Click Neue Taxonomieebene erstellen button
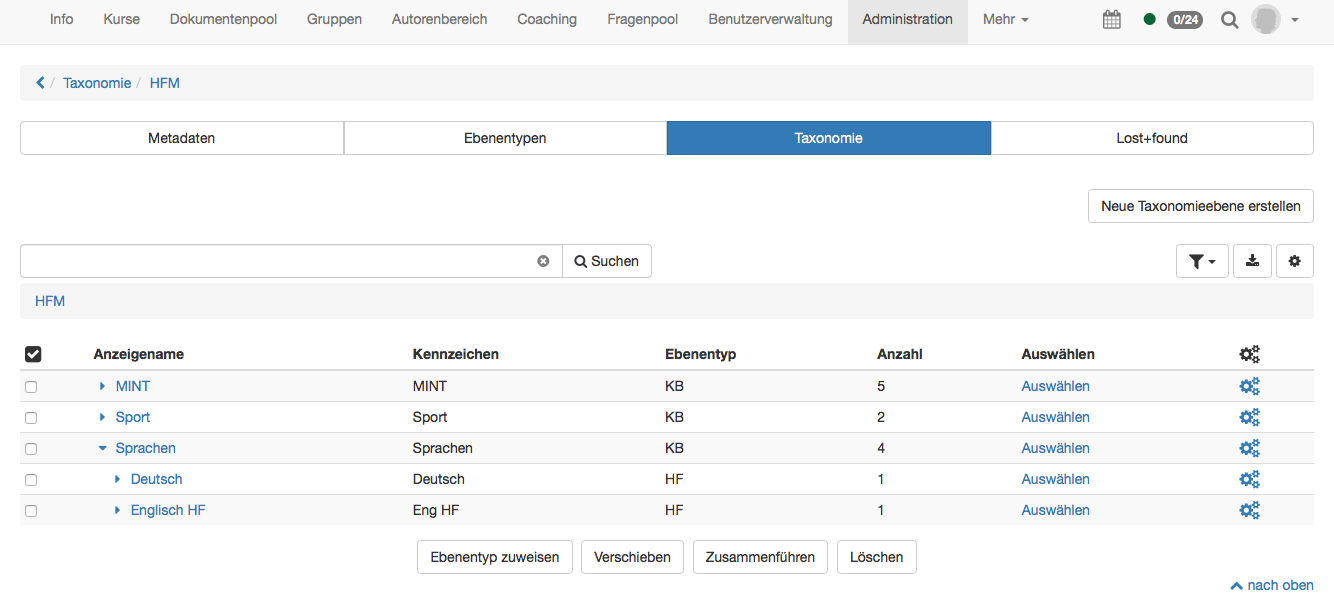The width and height of the screenshot is (1334, 606). (x=1200, y=206)
